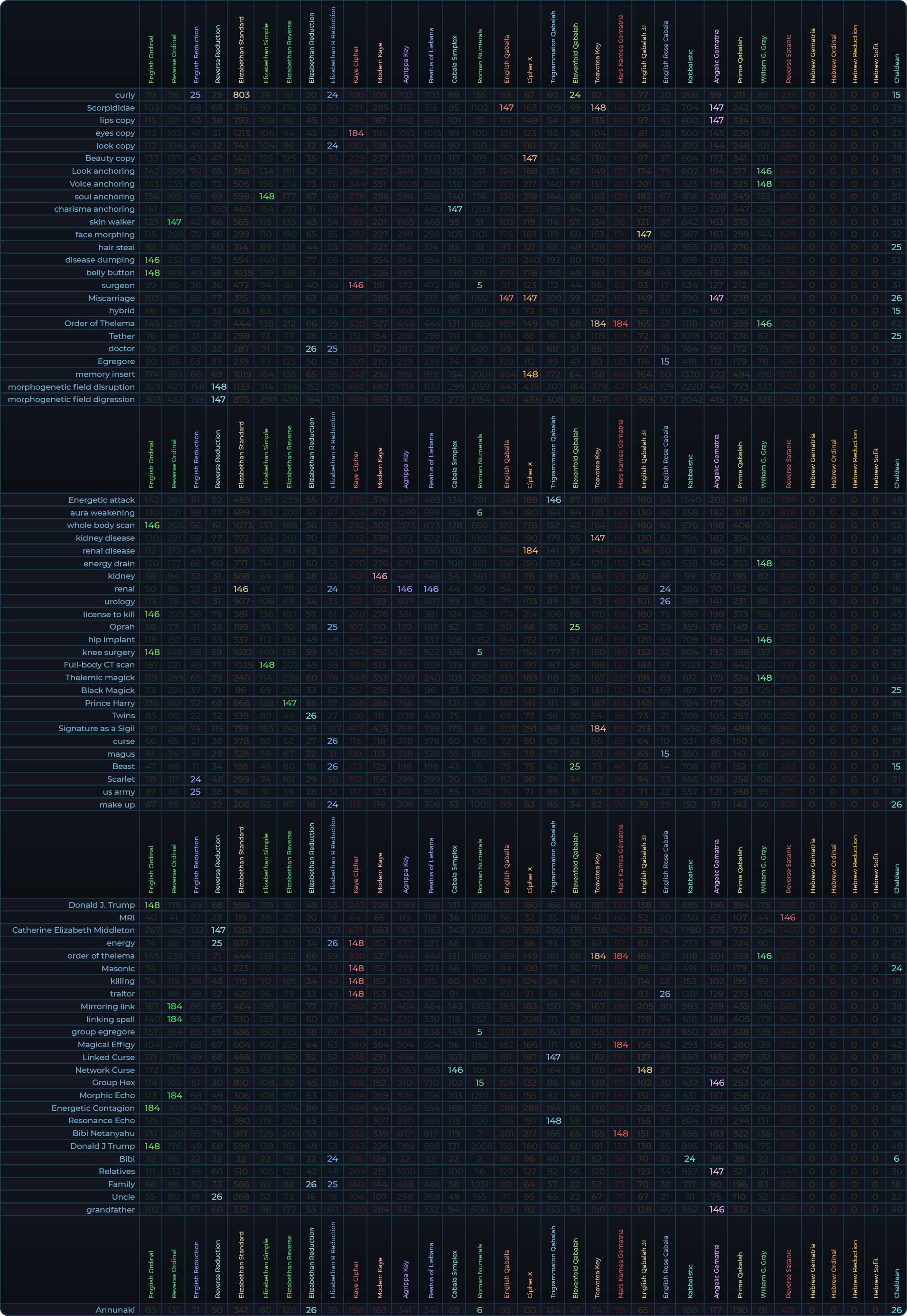The height and width of the screenshot is (1316, 907).
Task: Click the 'Energetic attack' phrase label
Action: click(x=101, y=500)
